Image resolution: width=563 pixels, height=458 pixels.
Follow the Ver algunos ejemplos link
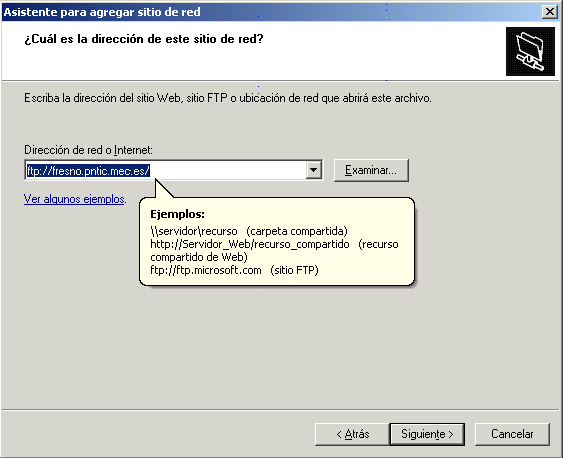point(74,199)
